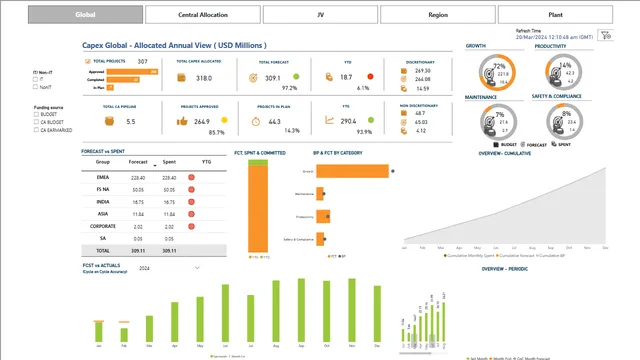Click the green Total Forecast status dot
Viewport: 640px width, 360px height.
click(296, 76)
